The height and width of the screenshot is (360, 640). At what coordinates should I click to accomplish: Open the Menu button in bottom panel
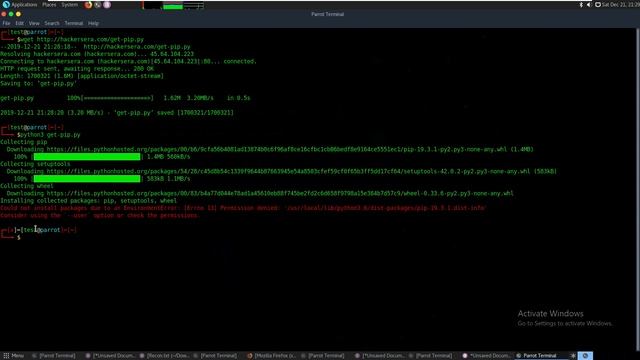(14, 356)
